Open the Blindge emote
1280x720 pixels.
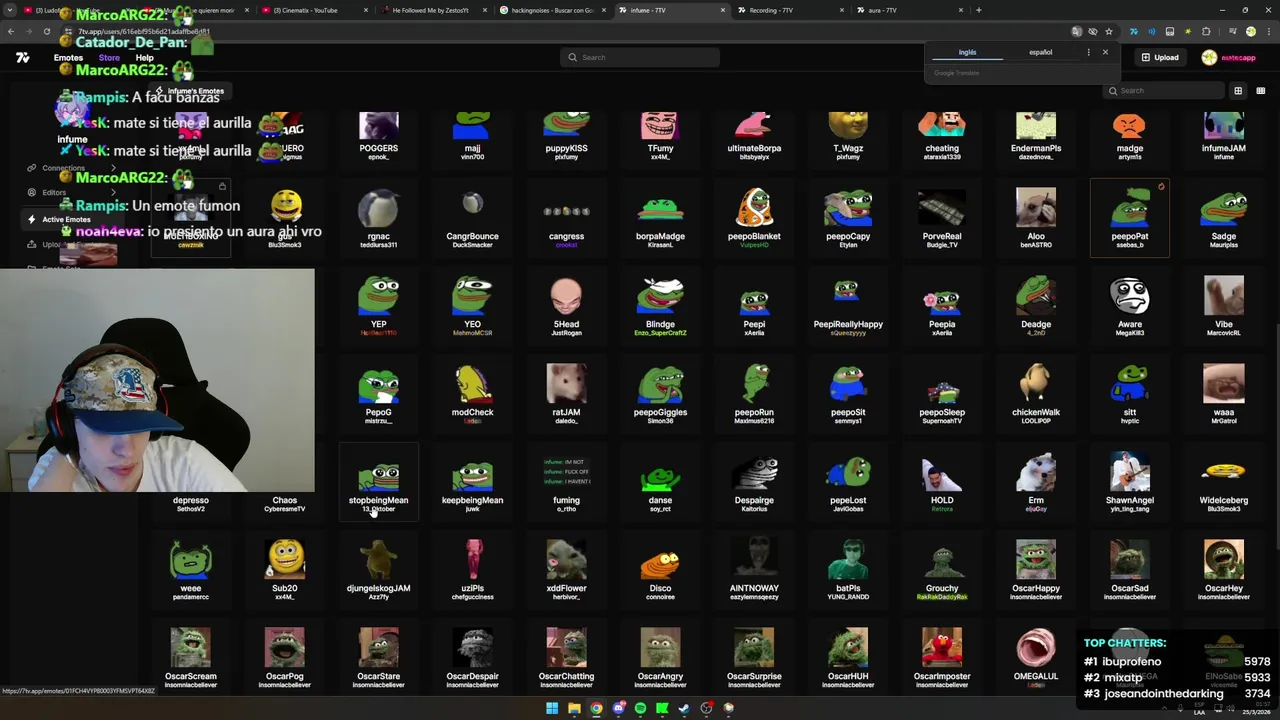point(660,306)
